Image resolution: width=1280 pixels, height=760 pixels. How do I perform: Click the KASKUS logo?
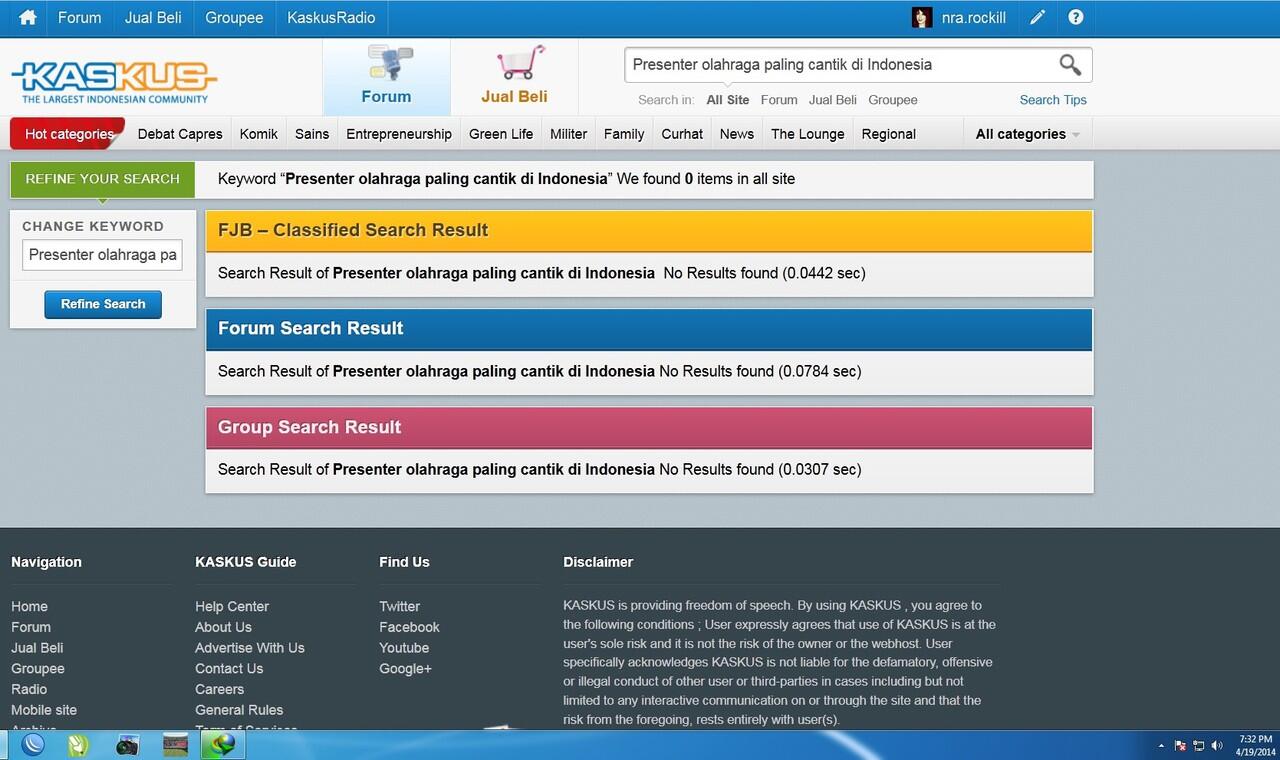114,82
